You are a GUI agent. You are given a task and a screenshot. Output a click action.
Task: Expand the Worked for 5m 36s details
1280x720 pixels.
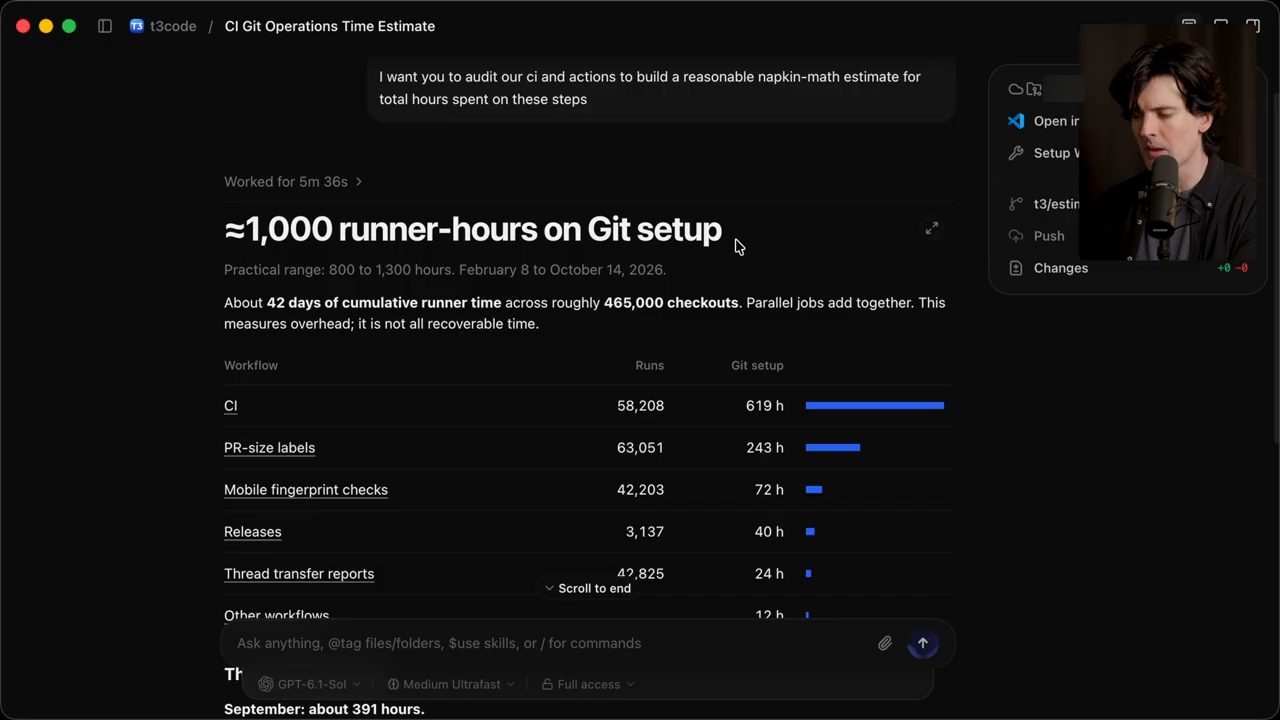(x=293, y=181)
